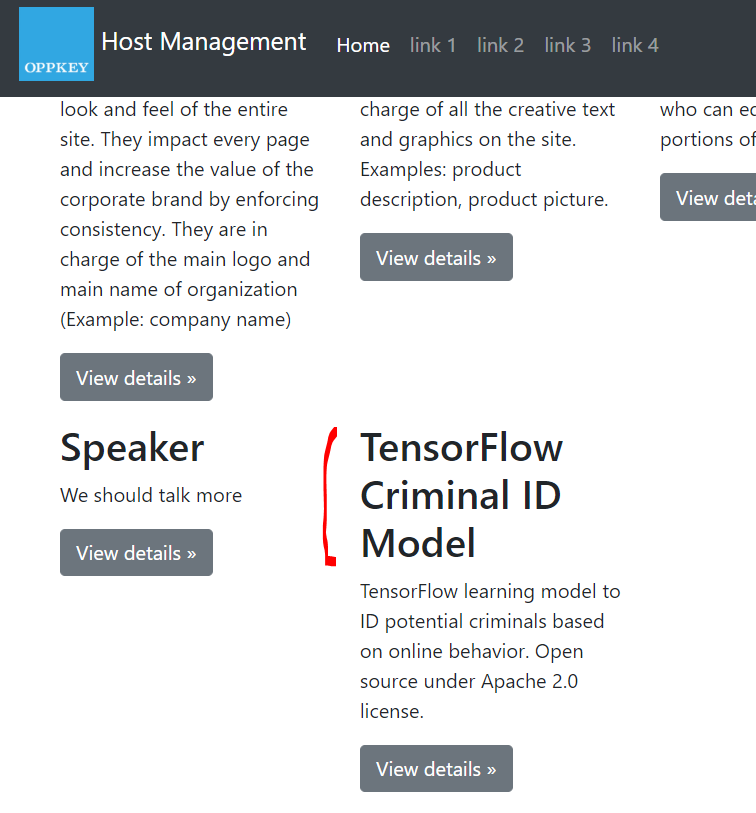Click the text 'We should talk more'
756x813 pixels.
point(151,495)
